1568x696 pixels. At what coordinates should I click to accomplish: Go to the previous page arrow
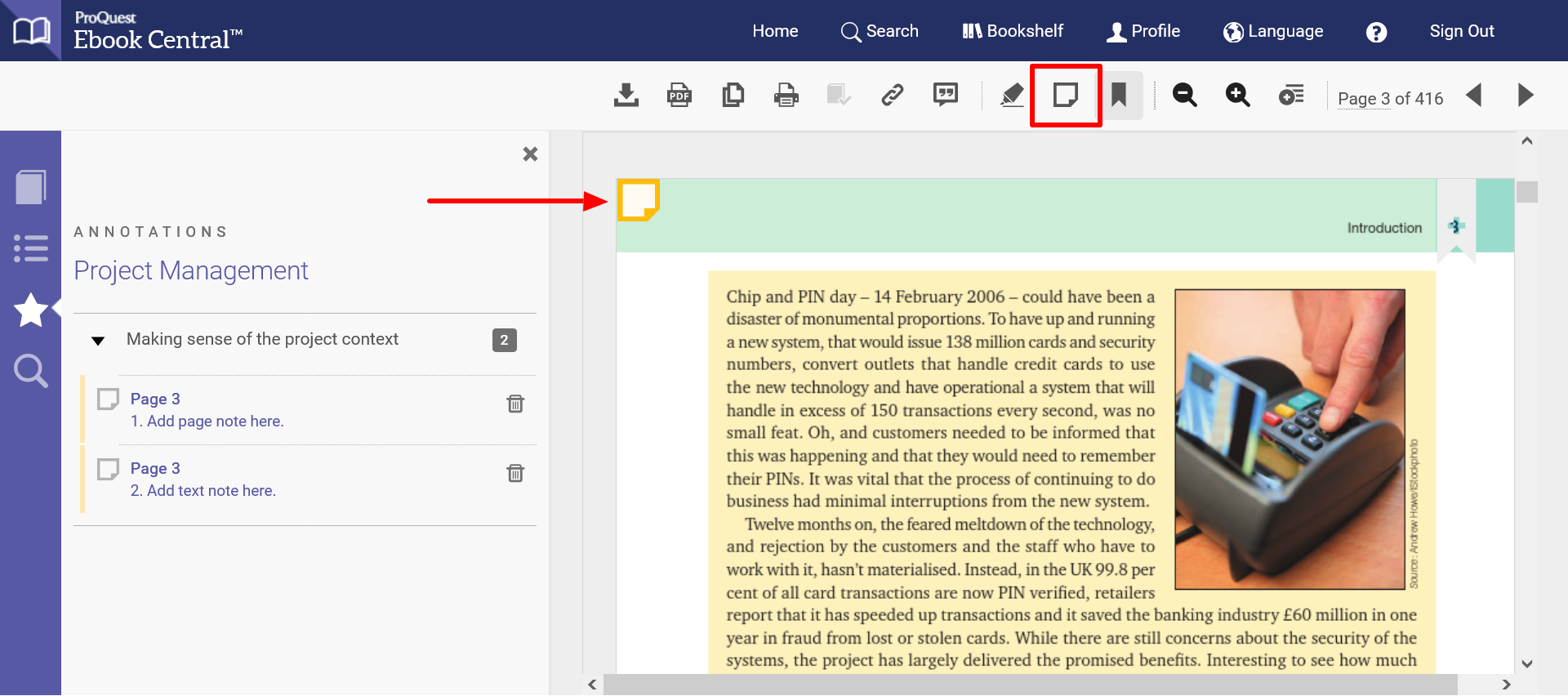click(1474, 96)
